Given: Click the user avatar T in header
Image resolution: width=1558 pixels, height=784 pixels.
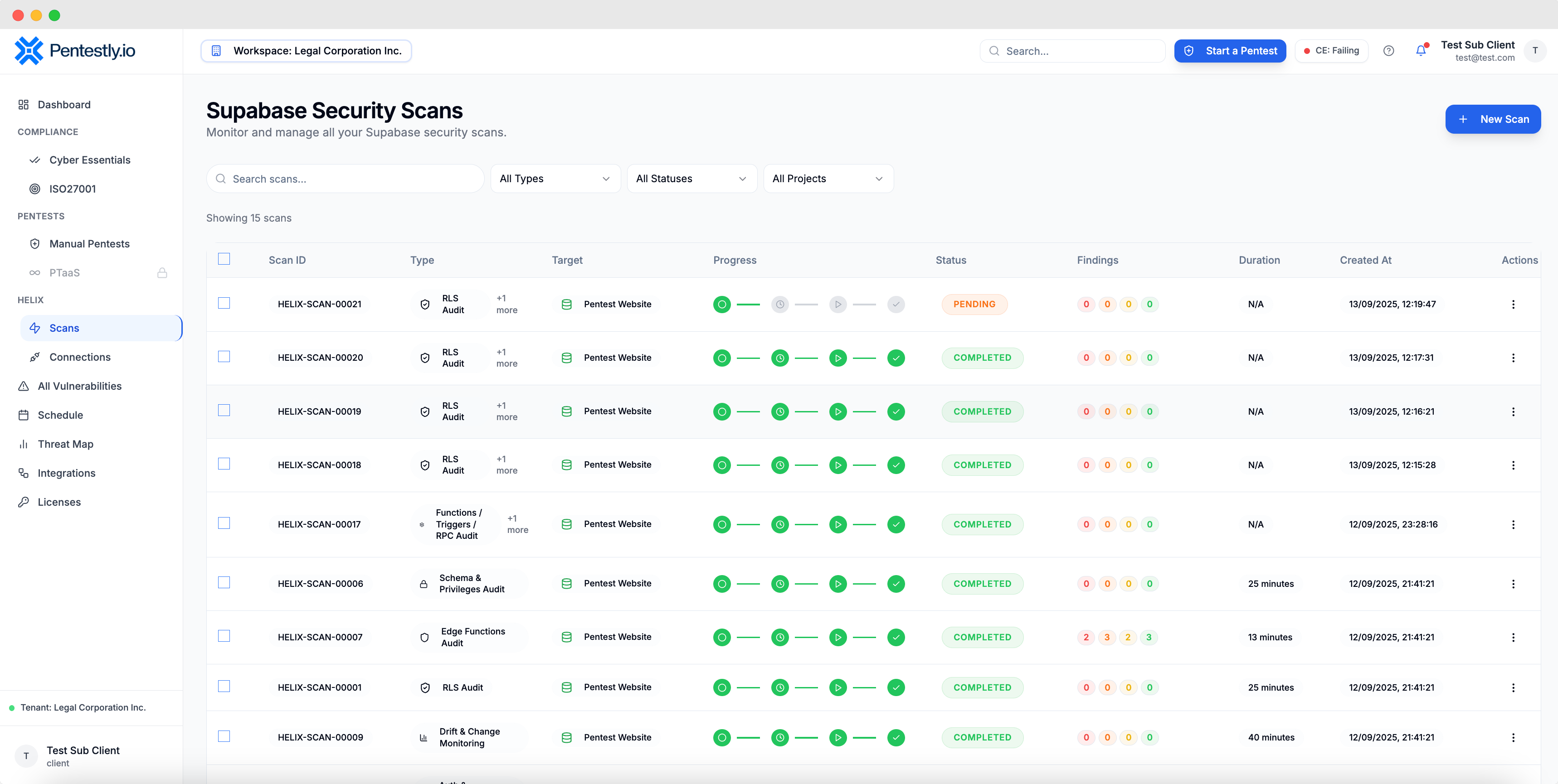Looking at the screenshot, I should 1534,51.
